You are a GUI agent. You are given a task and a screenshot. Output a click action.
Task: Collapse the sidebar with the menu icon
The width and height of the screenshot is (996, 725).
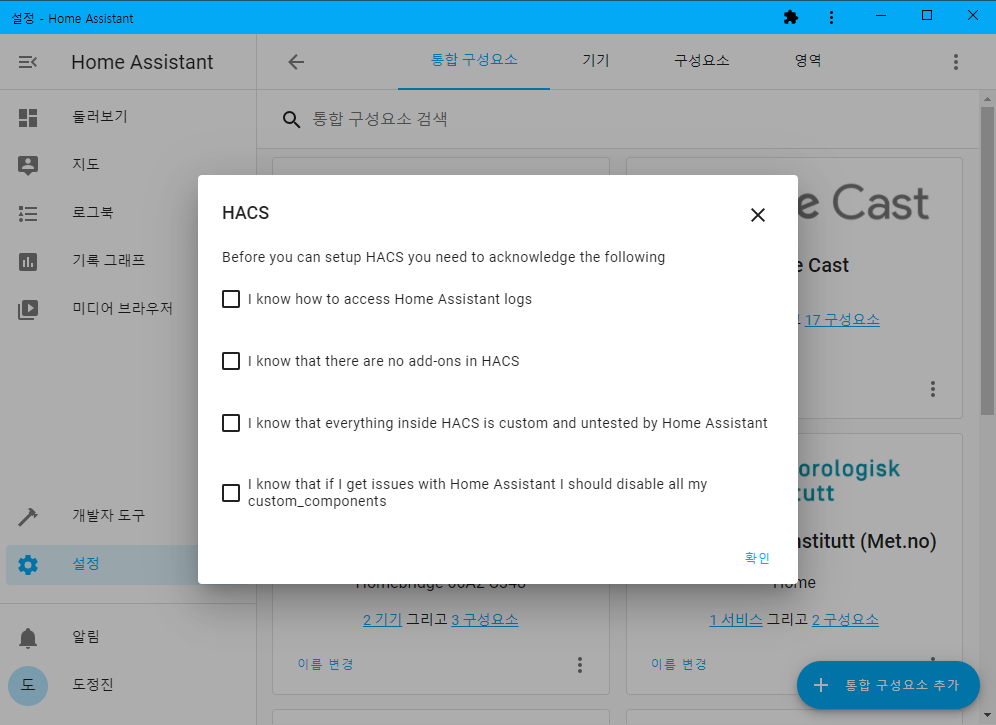point(27,62)
